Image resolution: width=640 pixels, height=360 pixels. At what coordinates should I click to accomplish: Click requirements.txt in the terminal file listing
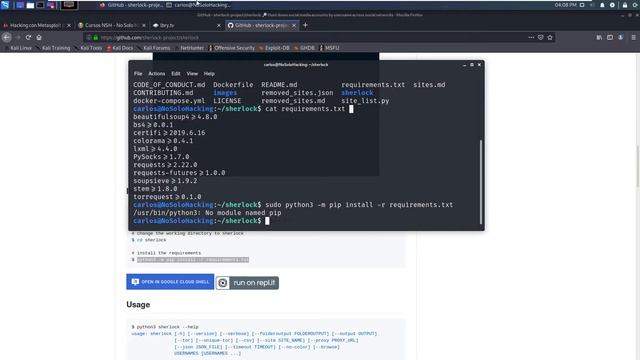(373, 85)
